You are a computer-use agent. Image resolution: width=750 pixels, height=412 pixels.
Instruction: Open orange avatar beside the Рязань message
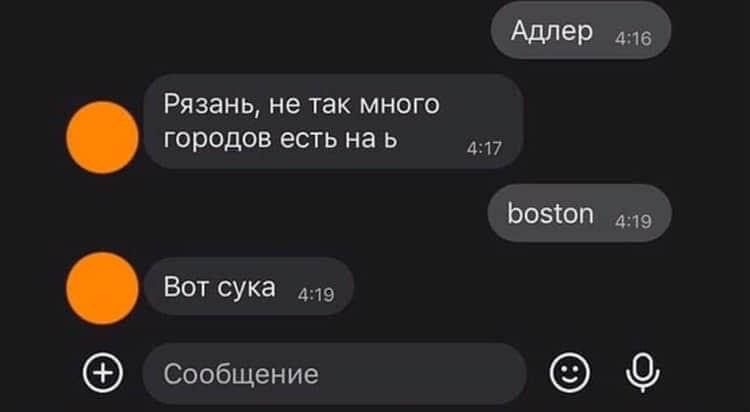(x=102, y=137)
